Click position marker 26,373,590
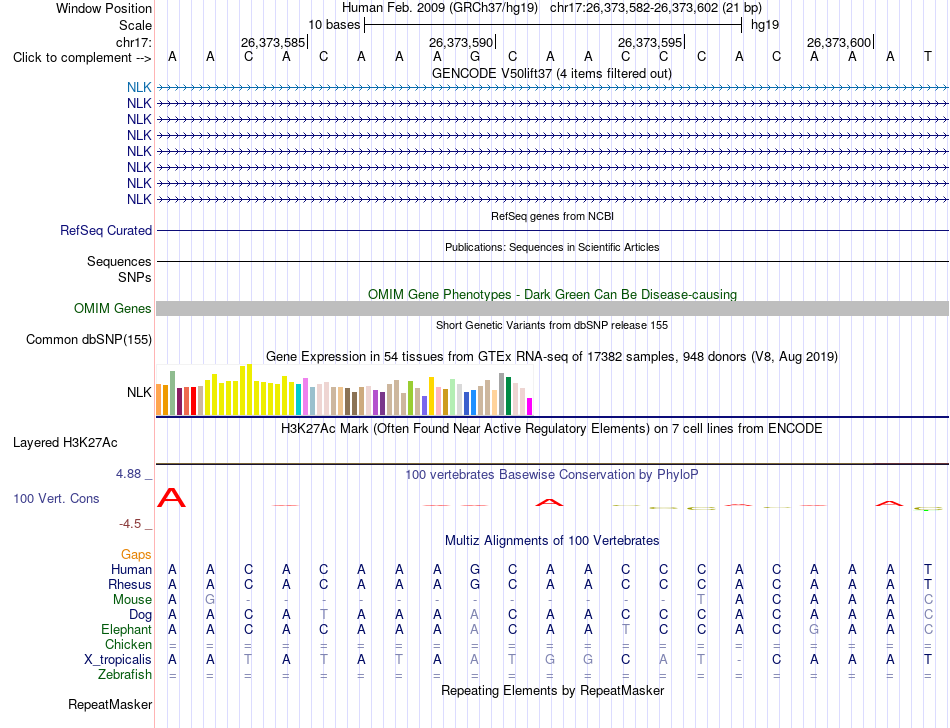The image size is (950, 728). point(461,42)
